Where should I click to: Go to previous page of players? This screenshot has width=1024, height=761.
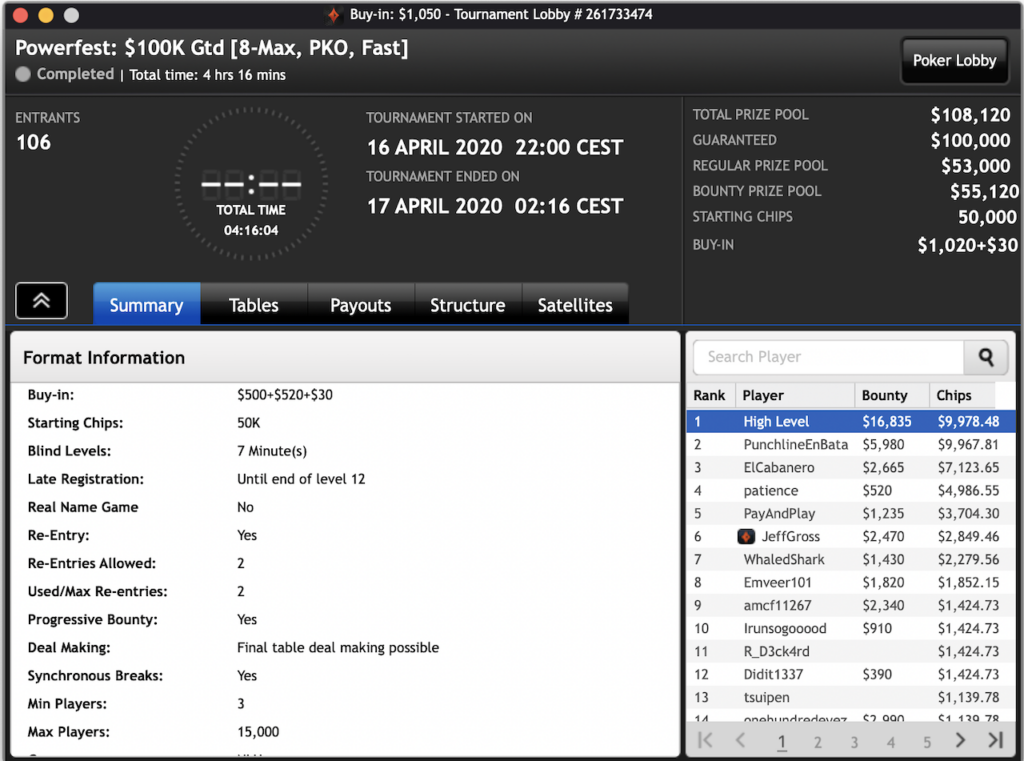pyautogui.click(x=741, y=741)
